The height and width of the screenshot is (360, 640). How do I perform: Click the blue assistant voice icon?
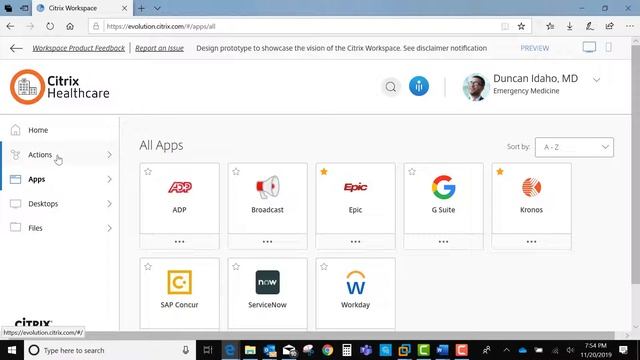419,86
